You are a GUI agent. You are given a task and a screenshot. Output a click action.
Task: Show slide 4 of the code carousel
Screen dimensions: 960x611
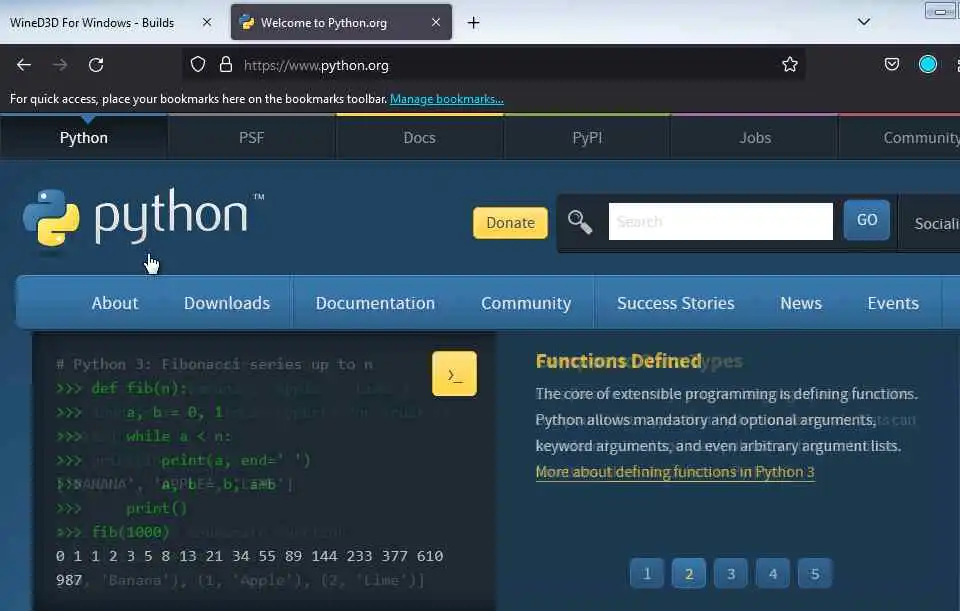point(773,574)
